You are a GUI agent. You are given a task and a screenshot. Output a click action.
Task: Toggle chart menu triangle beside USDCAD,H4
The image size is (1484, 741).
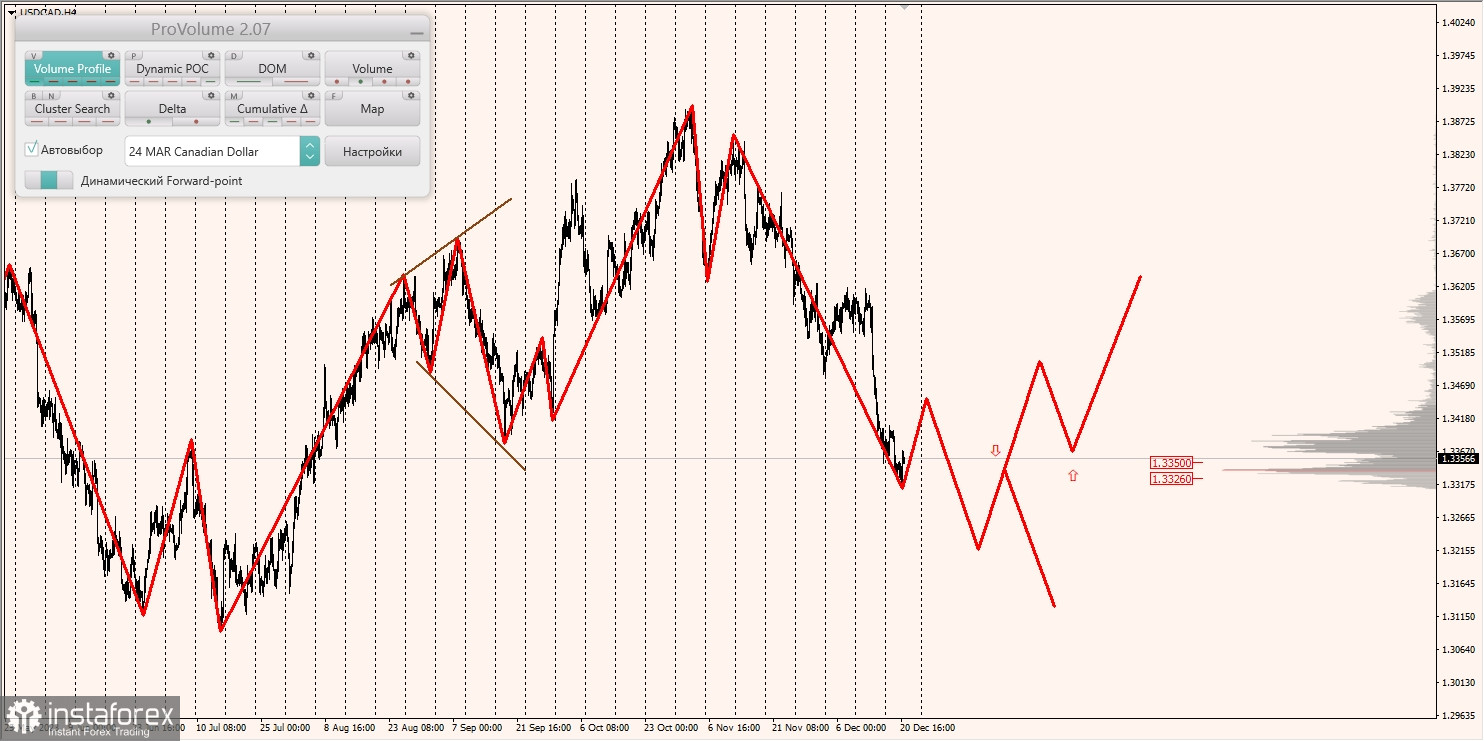pyautogui.click(x=10, y=11)
